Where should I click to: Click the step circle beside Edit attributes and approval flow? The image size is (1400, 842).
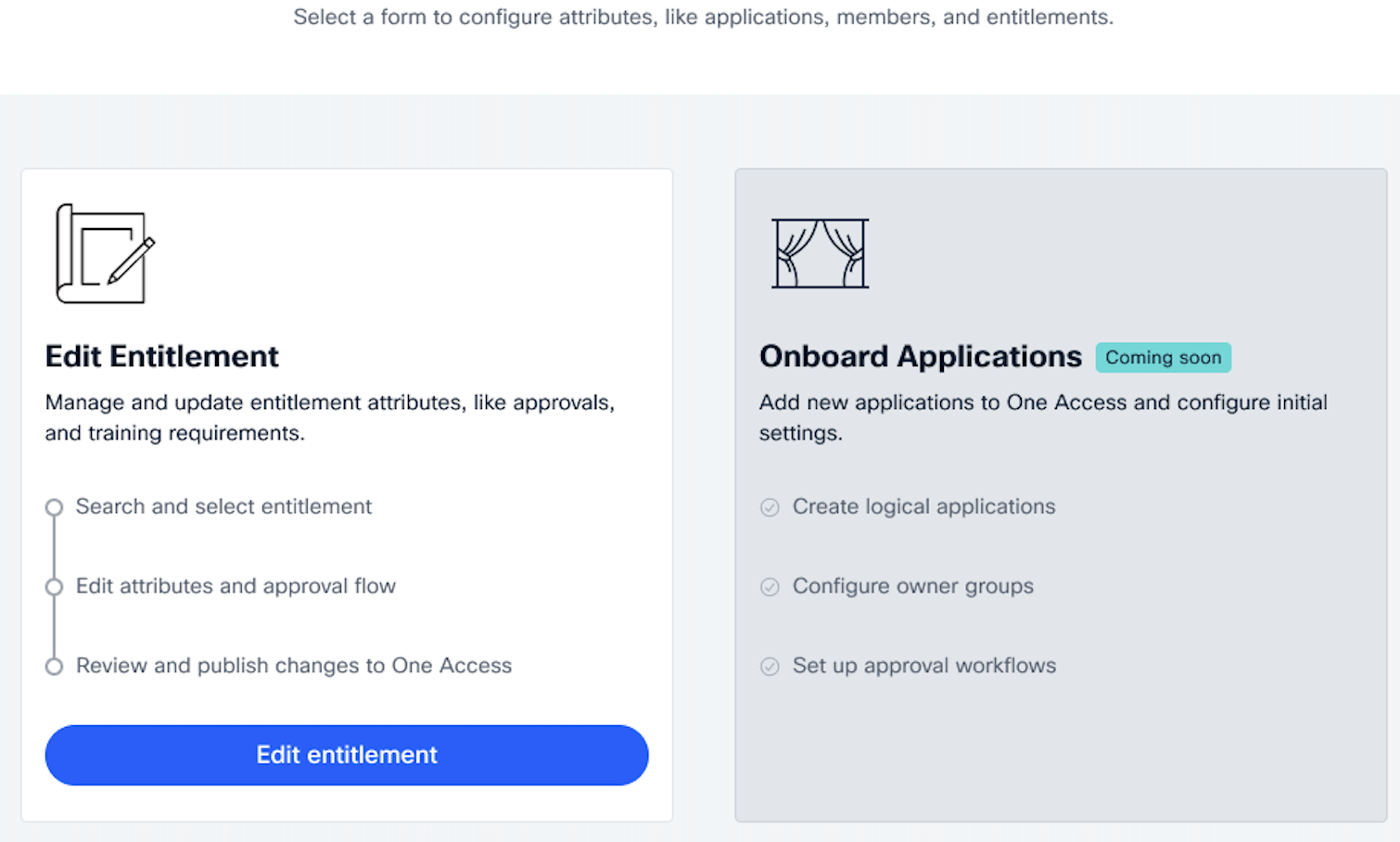click(x=55, y=587)
